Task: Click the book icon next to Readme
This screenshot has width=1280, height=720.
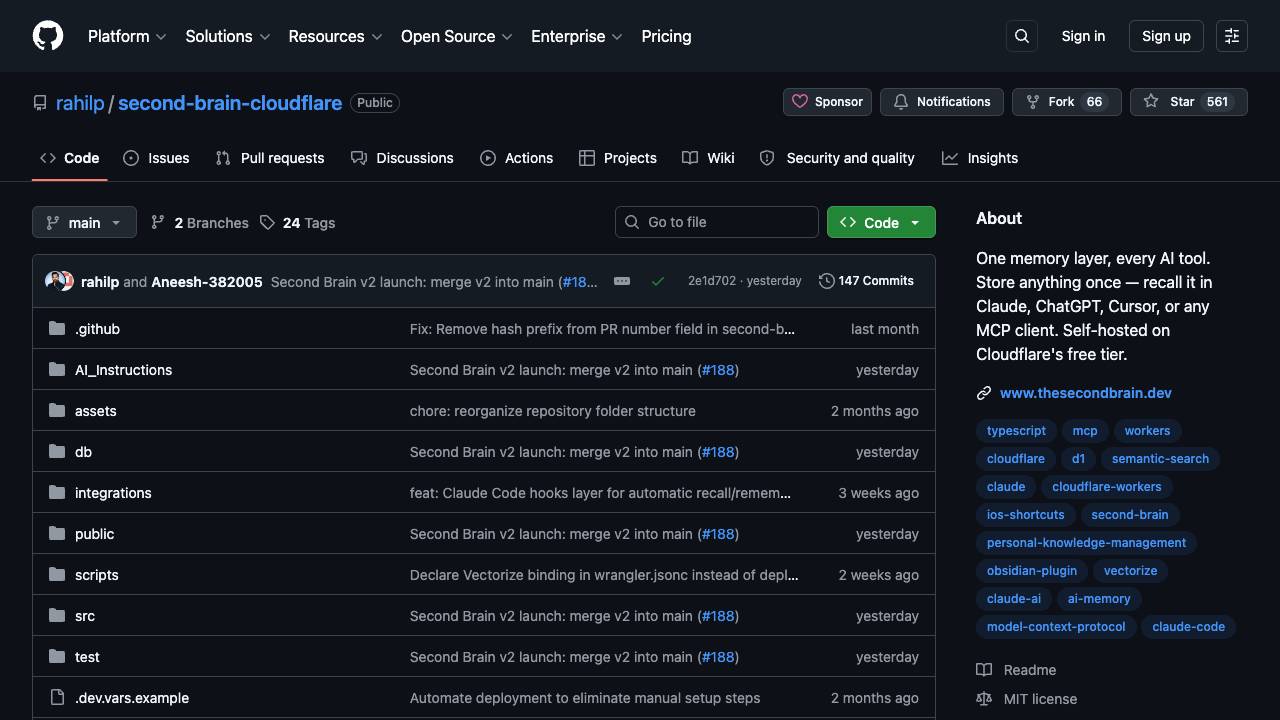Action: click(x=984, y=670)
